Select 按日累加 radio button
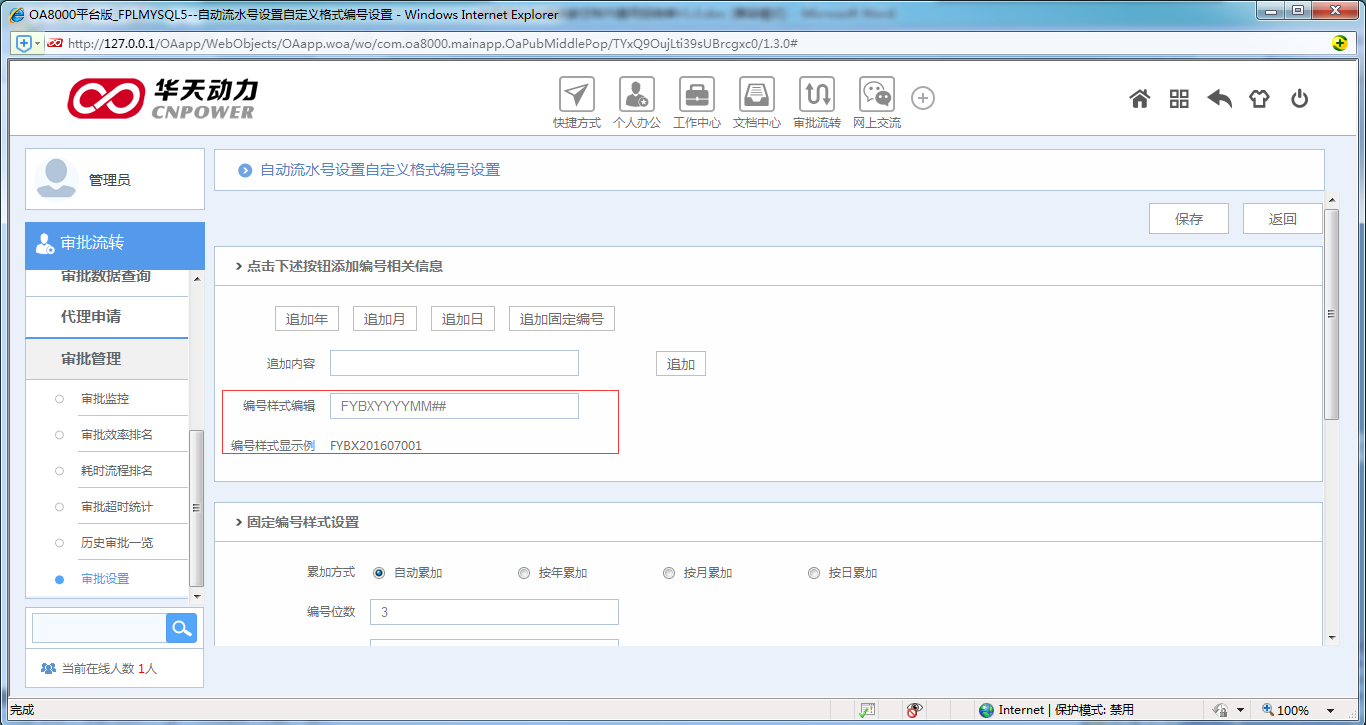Screen dimensions: 1366x725 tap(814, 573)
